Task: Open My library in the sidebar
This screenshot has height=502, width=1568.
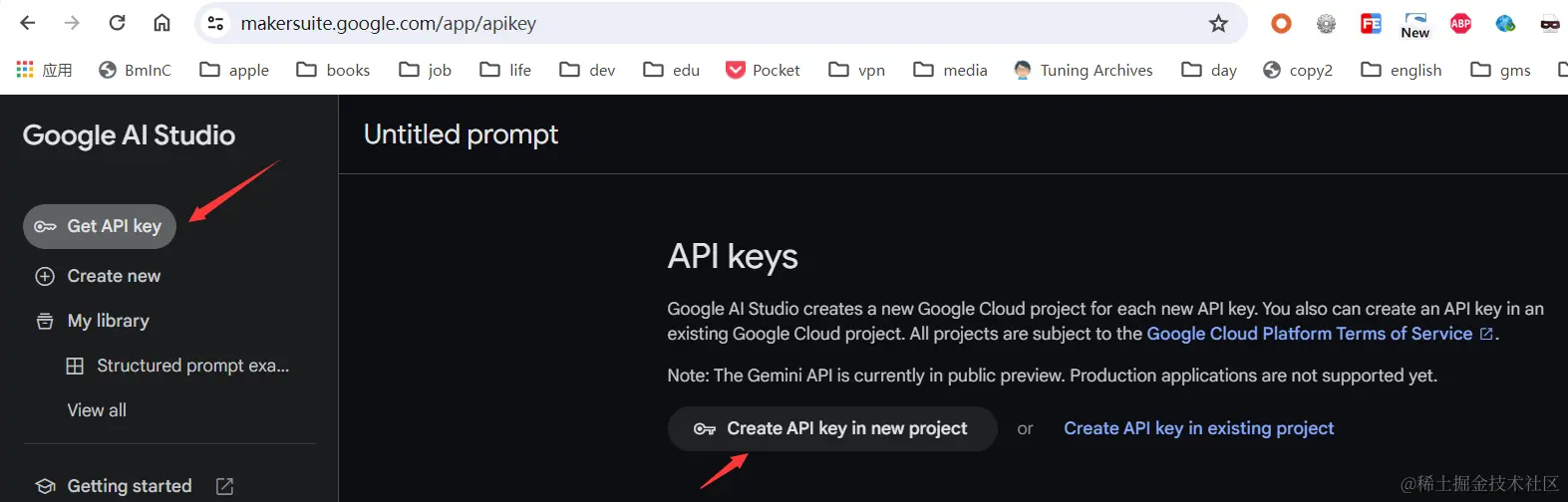Action: coord(108,321)
